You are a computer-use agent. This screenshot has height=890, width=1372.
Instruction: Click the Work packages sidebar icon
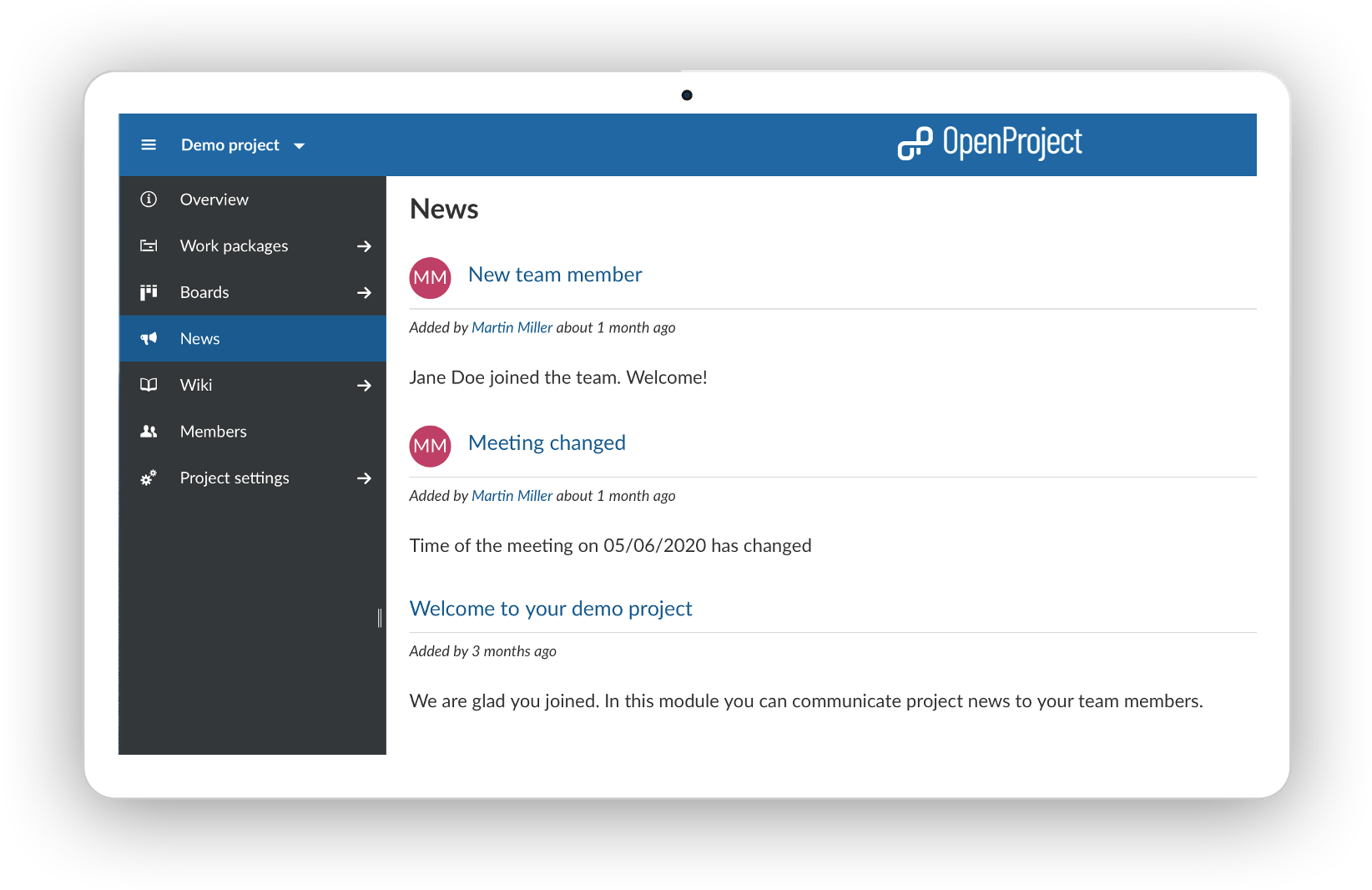[x=149, y=246]
